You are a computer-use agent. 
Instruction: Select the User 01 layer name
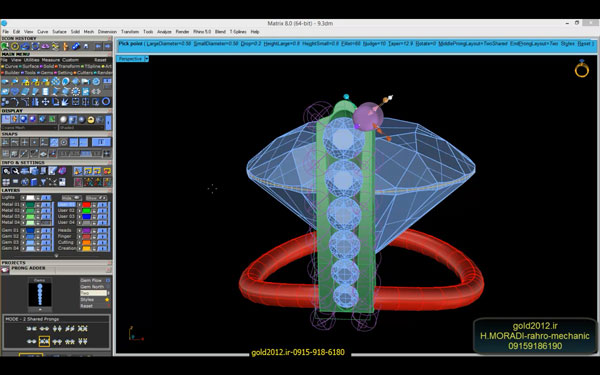tap(67, 204)
